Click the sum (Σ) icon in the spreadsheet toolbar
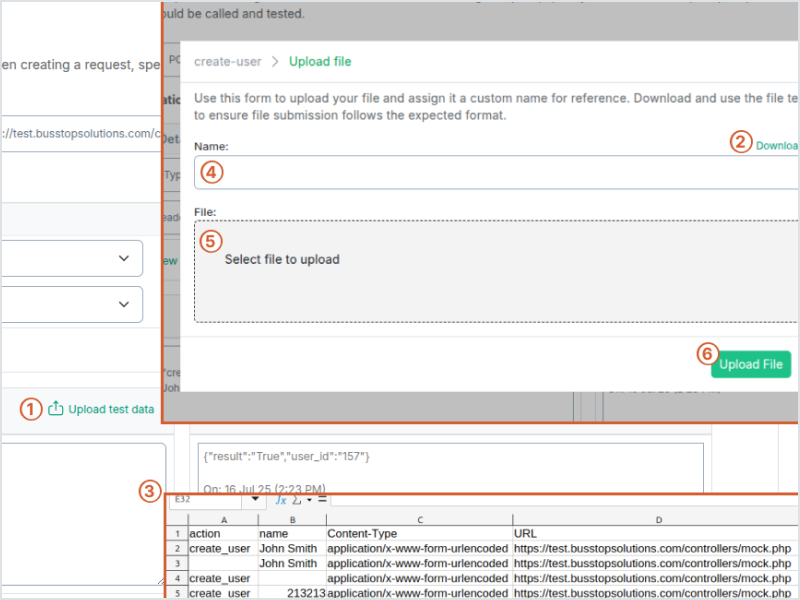The width and height of the screenshot is (800, 600). [x=297, y=499]
